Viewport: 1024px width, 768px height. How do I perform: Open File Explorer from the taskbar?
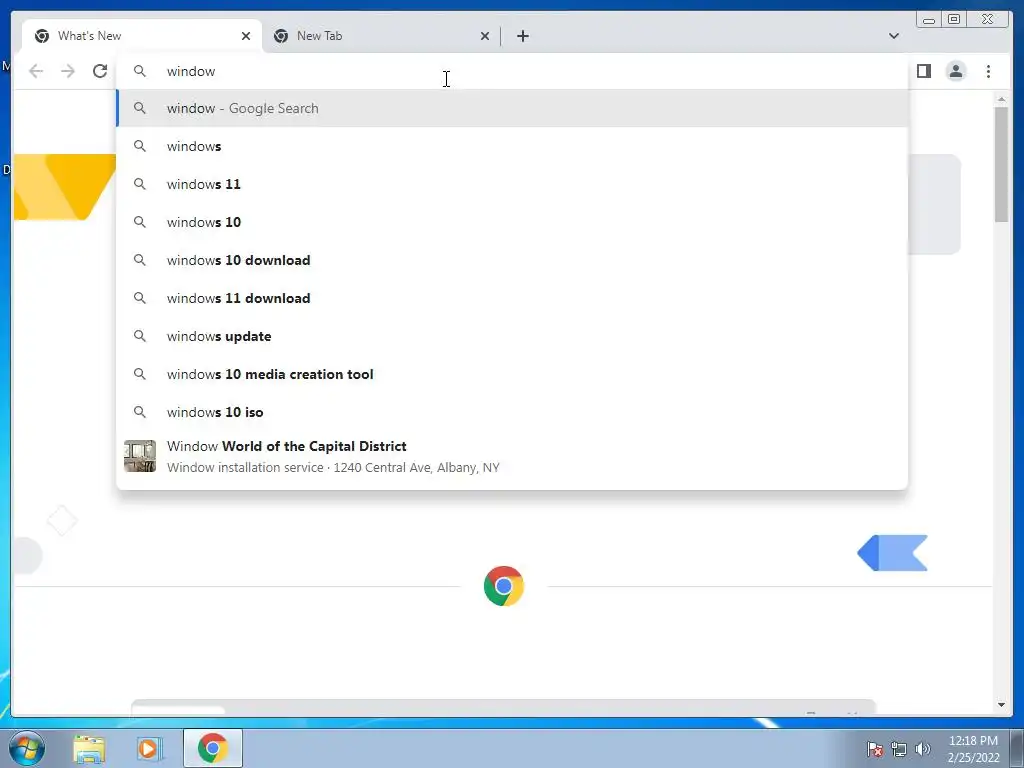click(x=89, y=748)
